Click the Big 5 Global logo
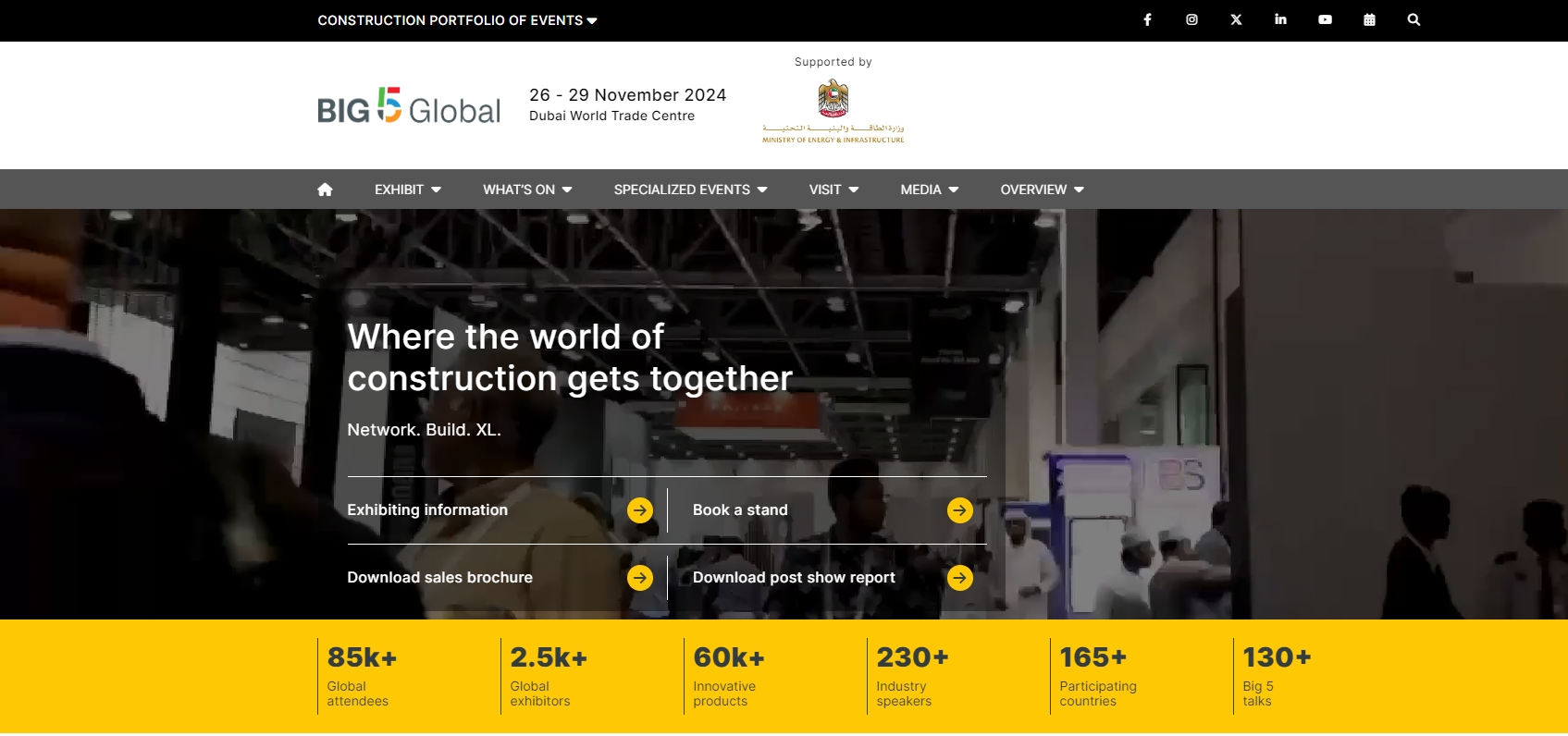The height and width of the screenshot is (736, 1568). (x=409, y=105)
